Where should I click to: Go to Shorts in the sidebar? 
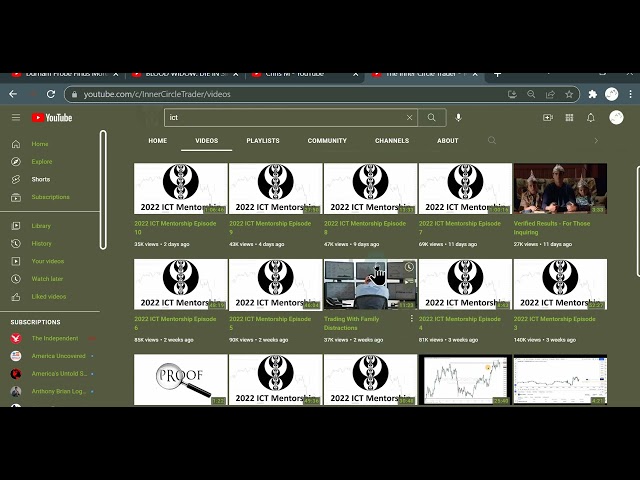[x=40, y=179]
